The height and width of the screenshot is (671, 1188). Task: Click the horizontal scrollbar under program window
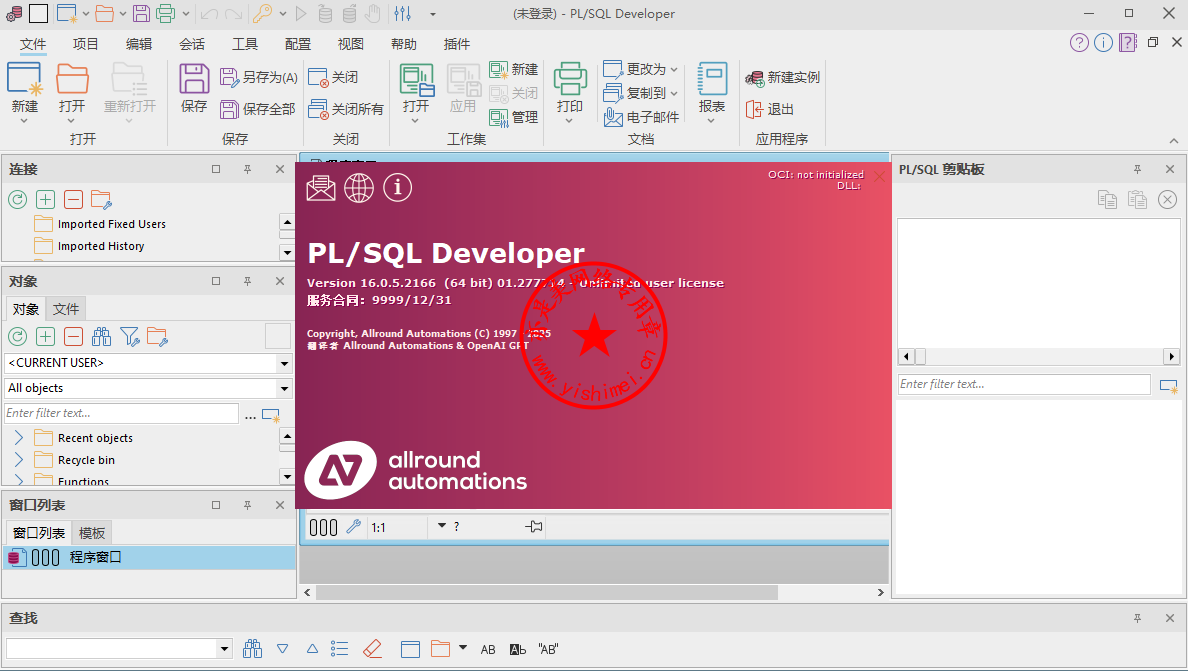pyautogui.click(x=547, y=592)
